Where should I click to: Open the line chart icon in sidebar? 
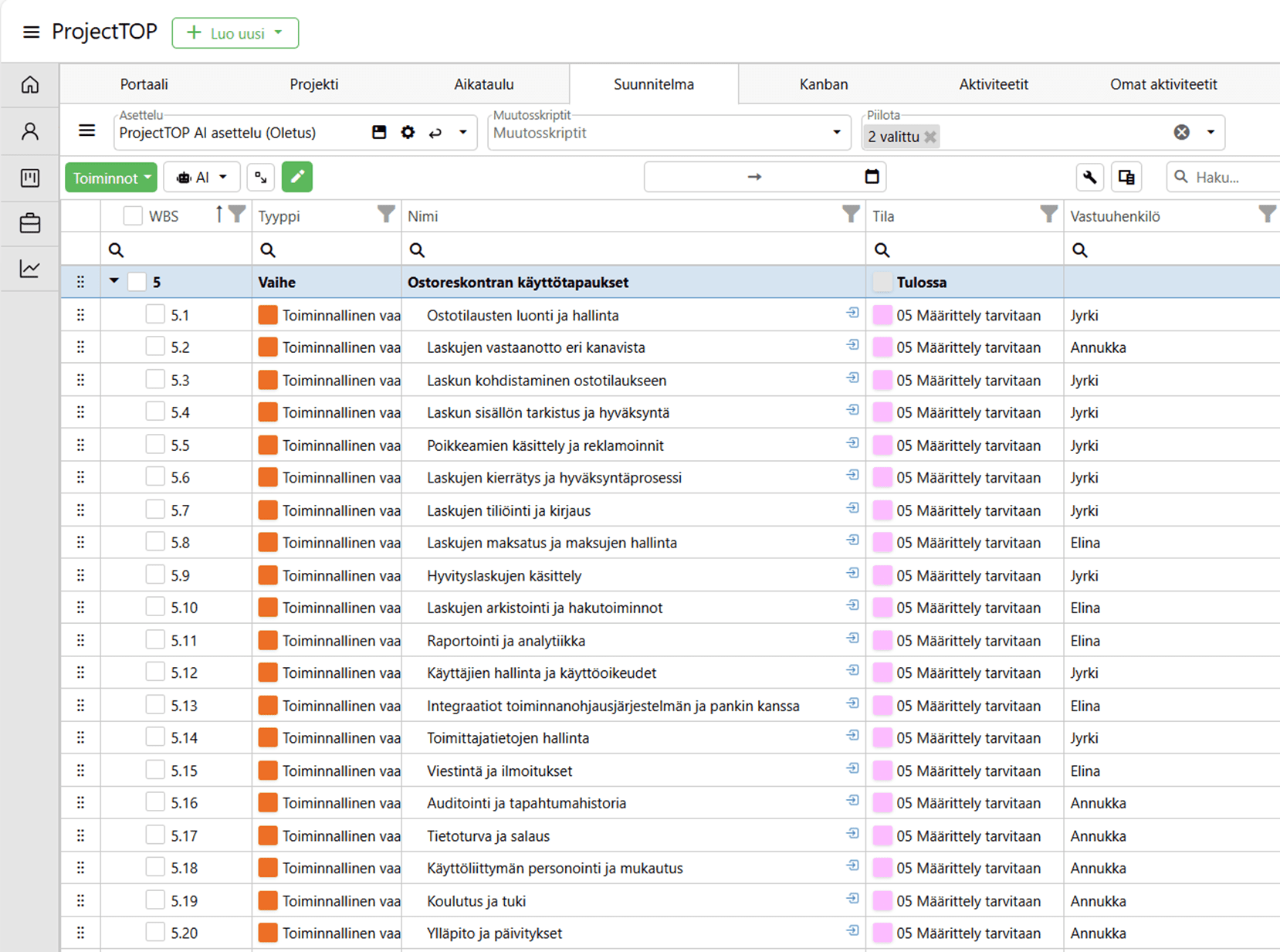coord(30,269)
